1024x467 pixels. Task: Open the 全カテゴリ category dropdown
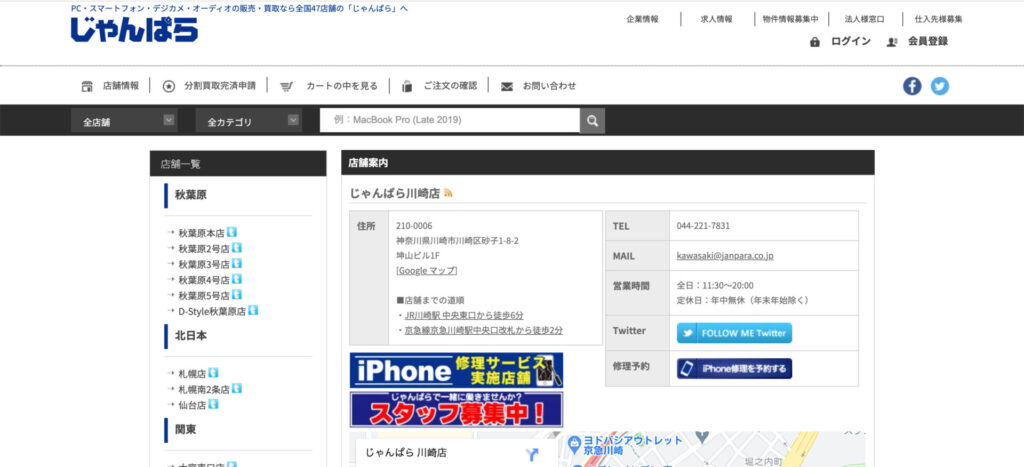(248, 121)
